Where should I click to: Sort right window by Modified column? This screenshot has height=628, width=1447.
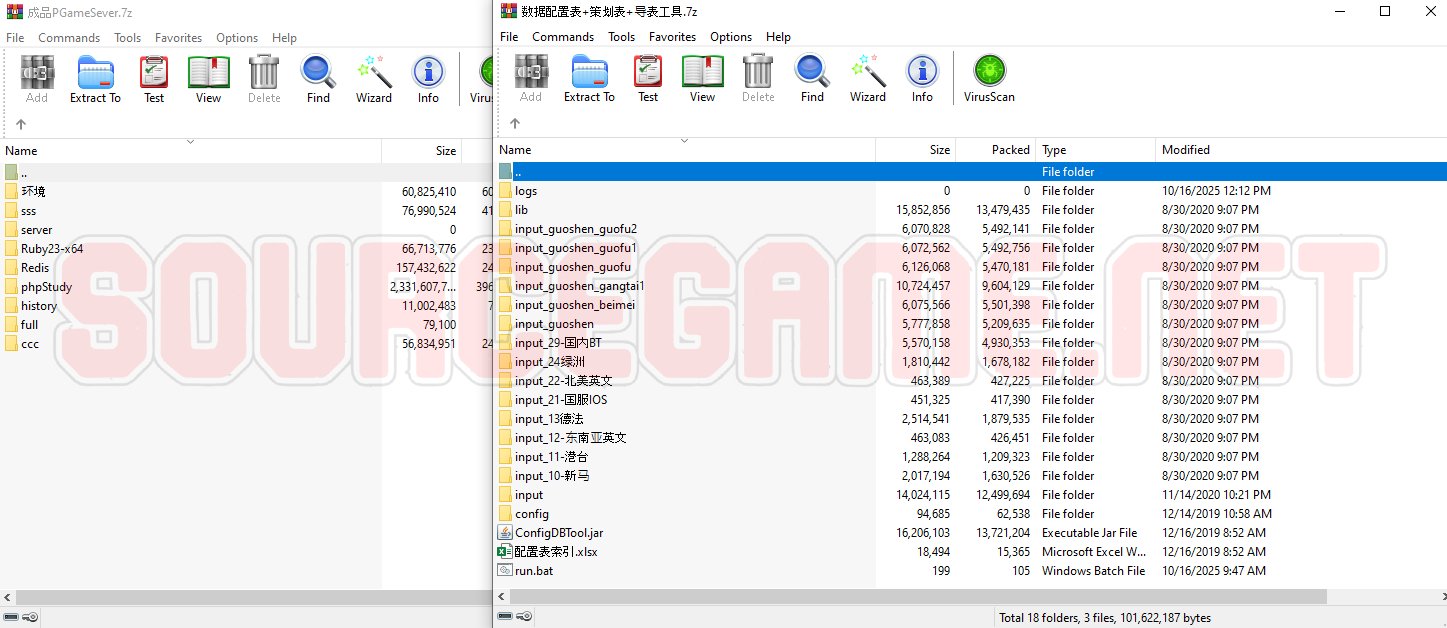click(1185, 150)
